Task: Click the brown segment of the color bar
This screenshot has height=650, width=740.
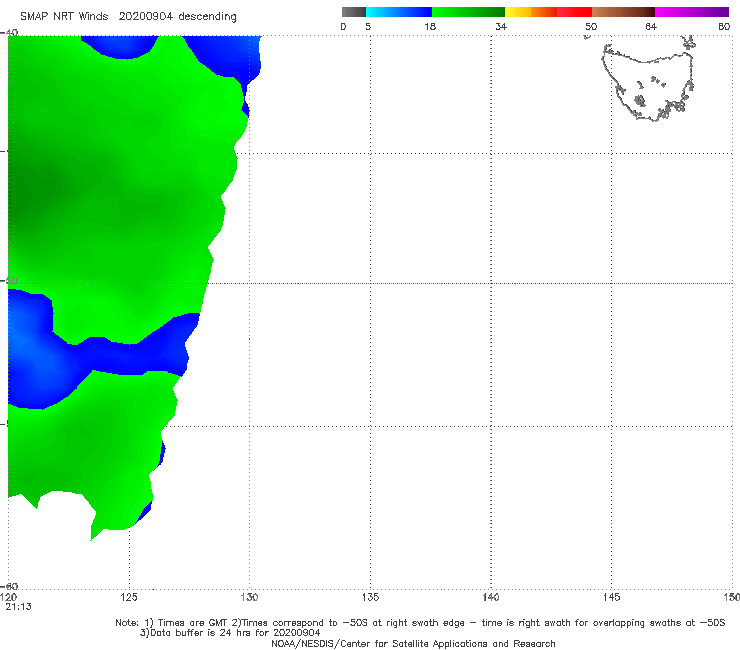Action: (x=623, y=12)
